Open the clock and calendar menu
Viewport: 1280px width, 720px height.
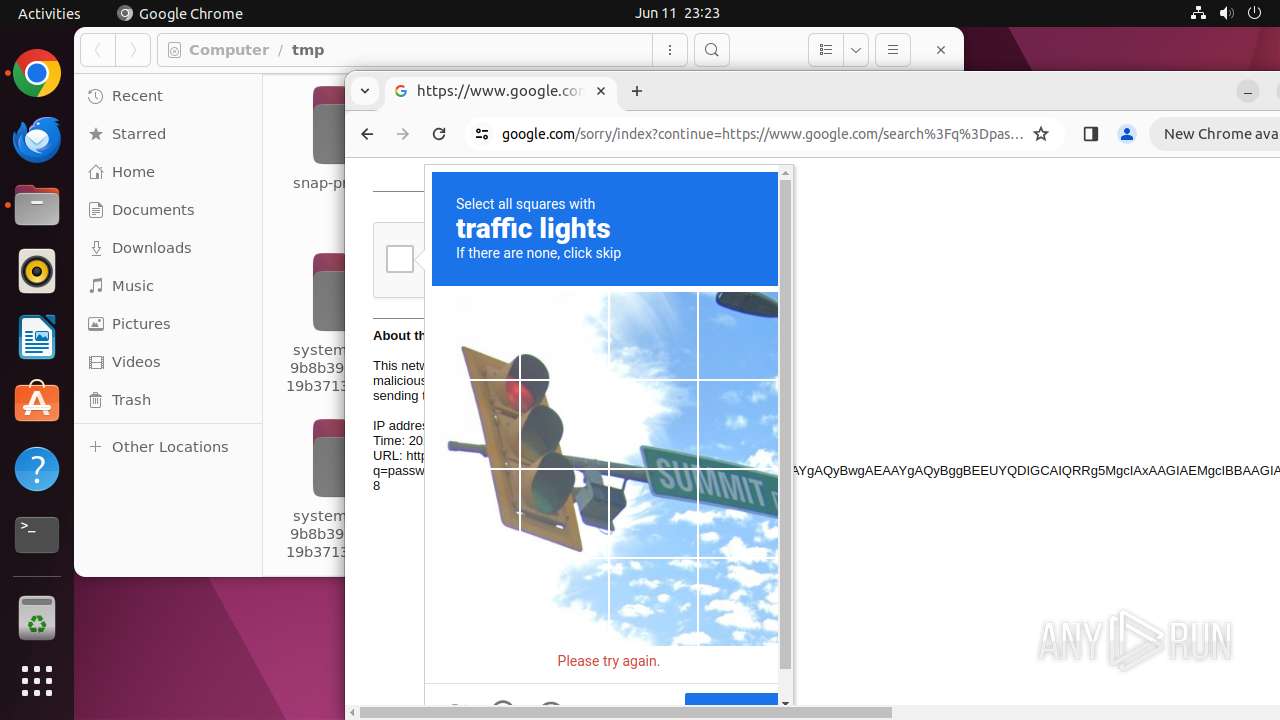(677, 13)
